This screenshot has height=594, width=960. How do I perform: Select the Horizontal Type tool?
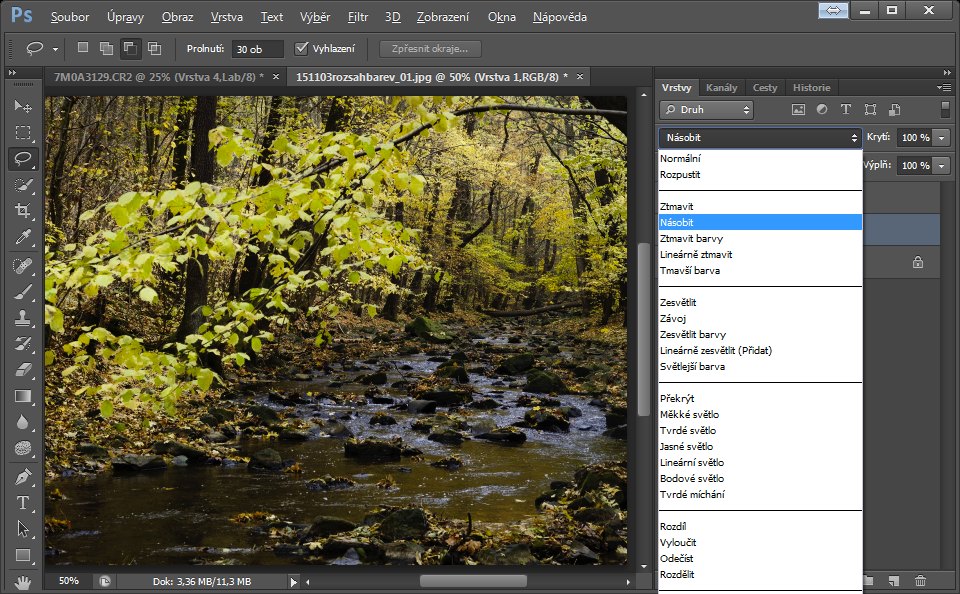(x=22, y=503)
